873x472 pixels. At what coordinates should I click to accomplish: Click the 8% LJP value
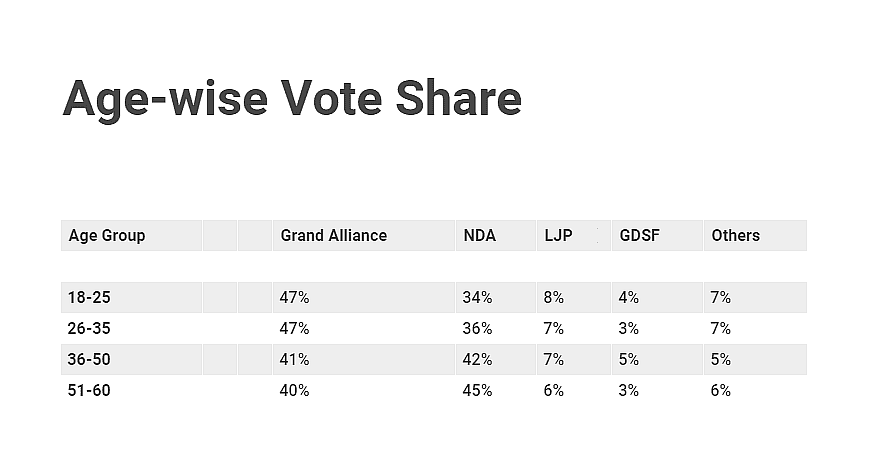tap(553, 297)
